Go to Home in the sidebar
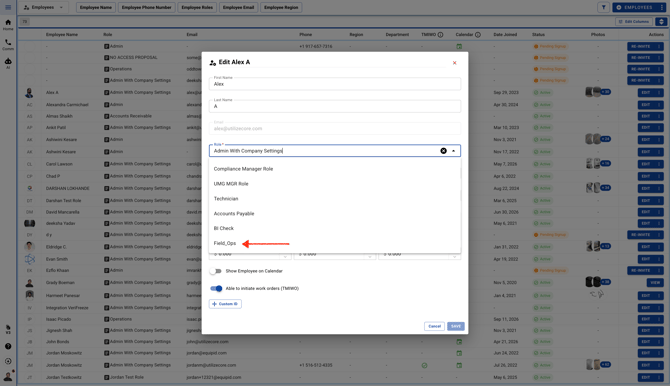 (x=8, y=24)
